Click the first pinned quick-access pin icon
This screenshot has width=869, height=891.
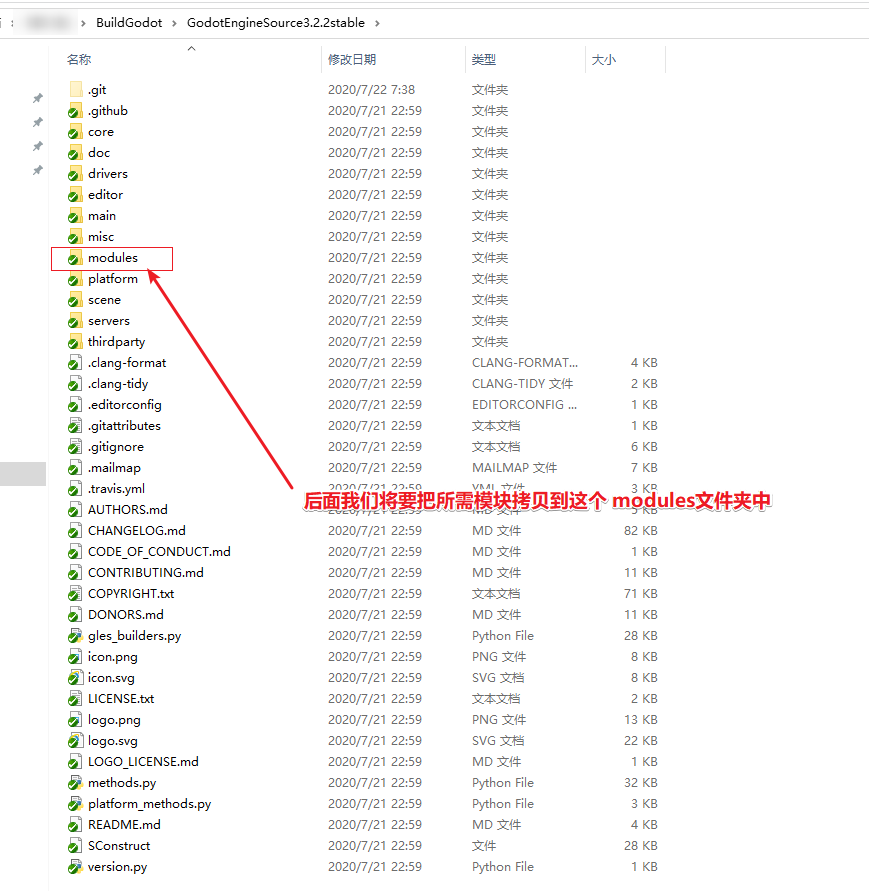38,98
